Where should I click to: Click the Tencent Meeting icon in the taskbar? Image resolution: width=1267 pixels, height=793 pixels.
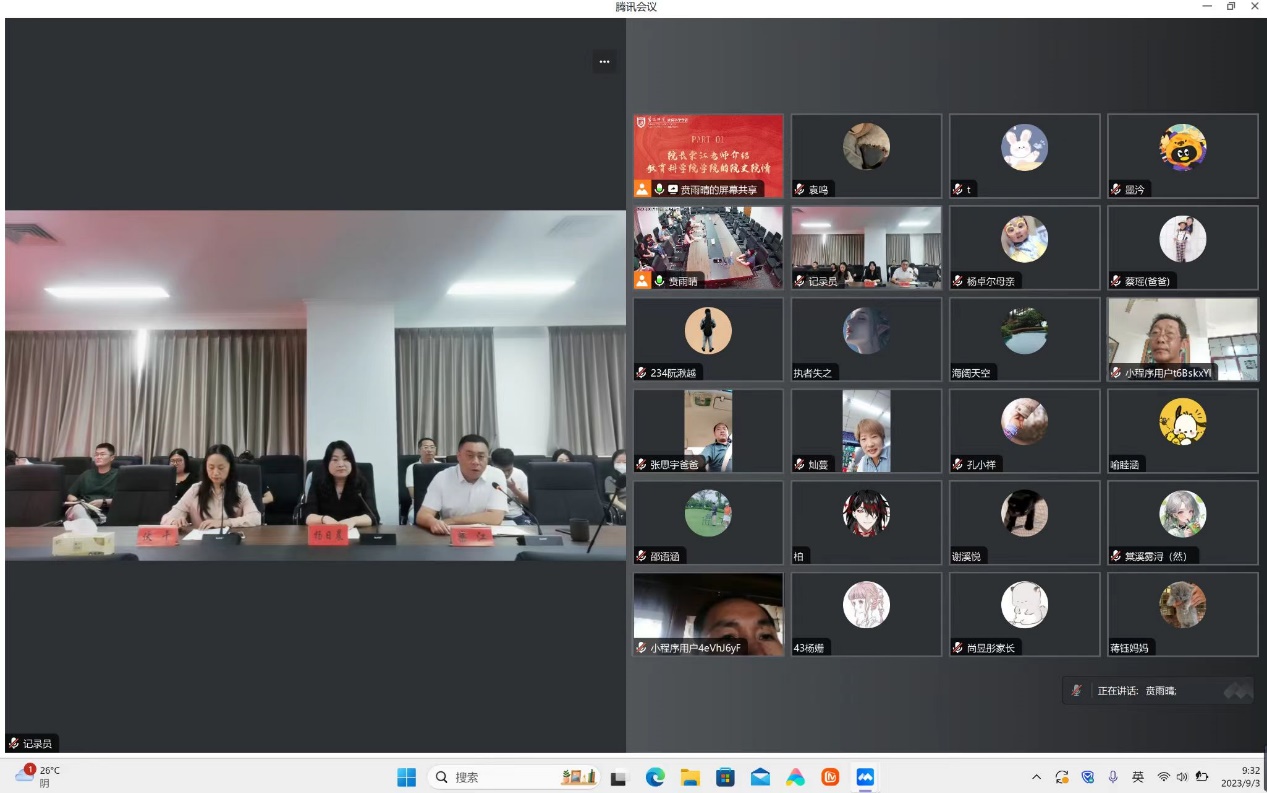pyautogui.click(x=865, y=777)
